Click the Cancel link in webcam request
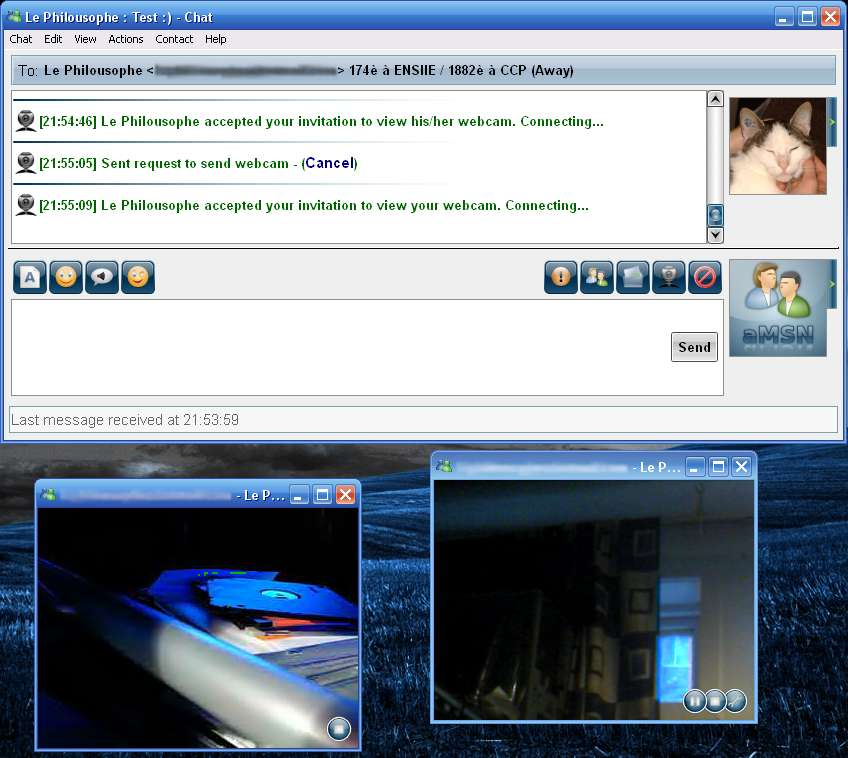Image resolution: width=848 pixels, height=758 pixels. coord(329,163)
